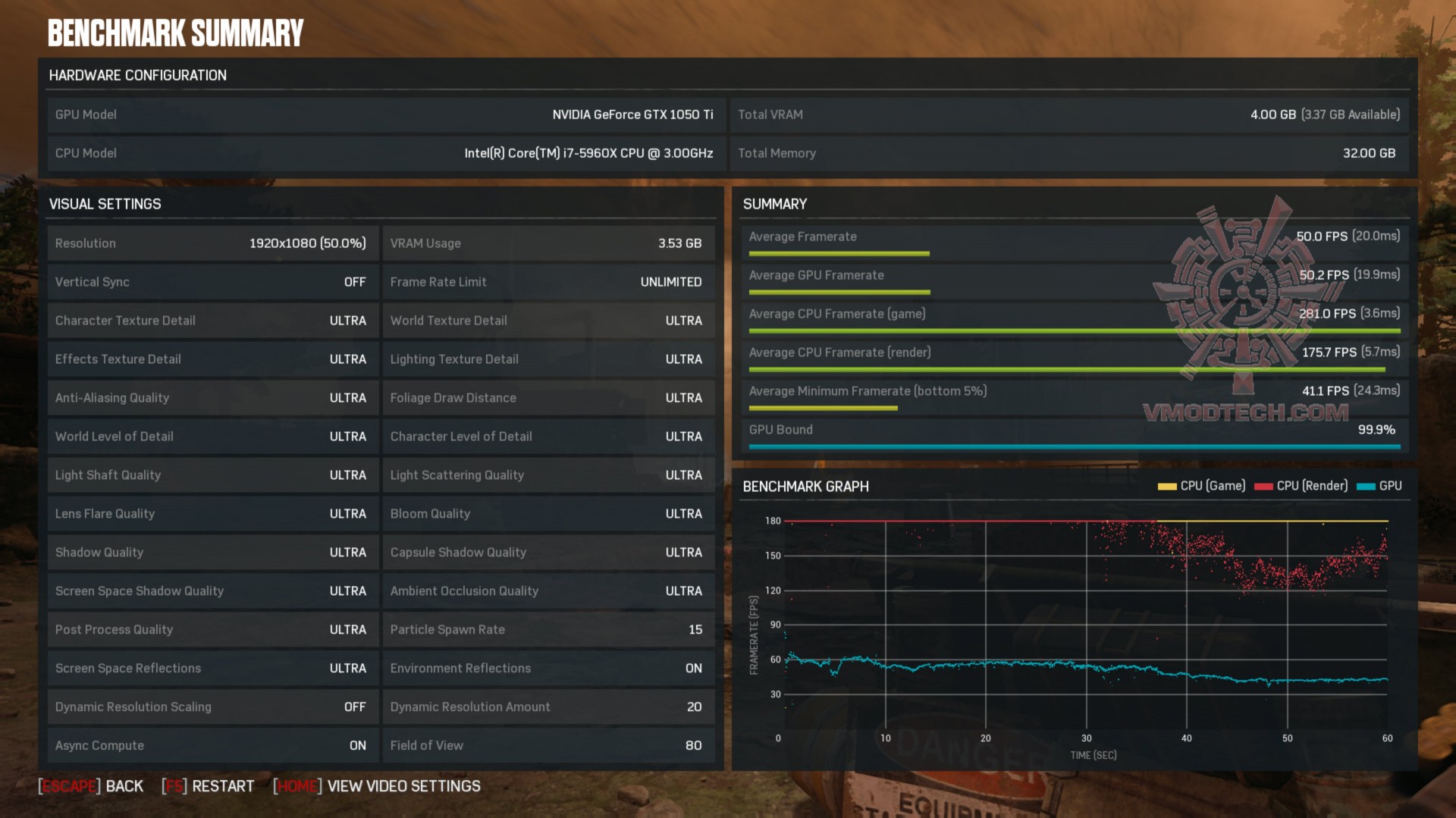This screenshot has height=818, width=1456.
Task: Select the Post Process Quality label
Action: click(114, 630)
